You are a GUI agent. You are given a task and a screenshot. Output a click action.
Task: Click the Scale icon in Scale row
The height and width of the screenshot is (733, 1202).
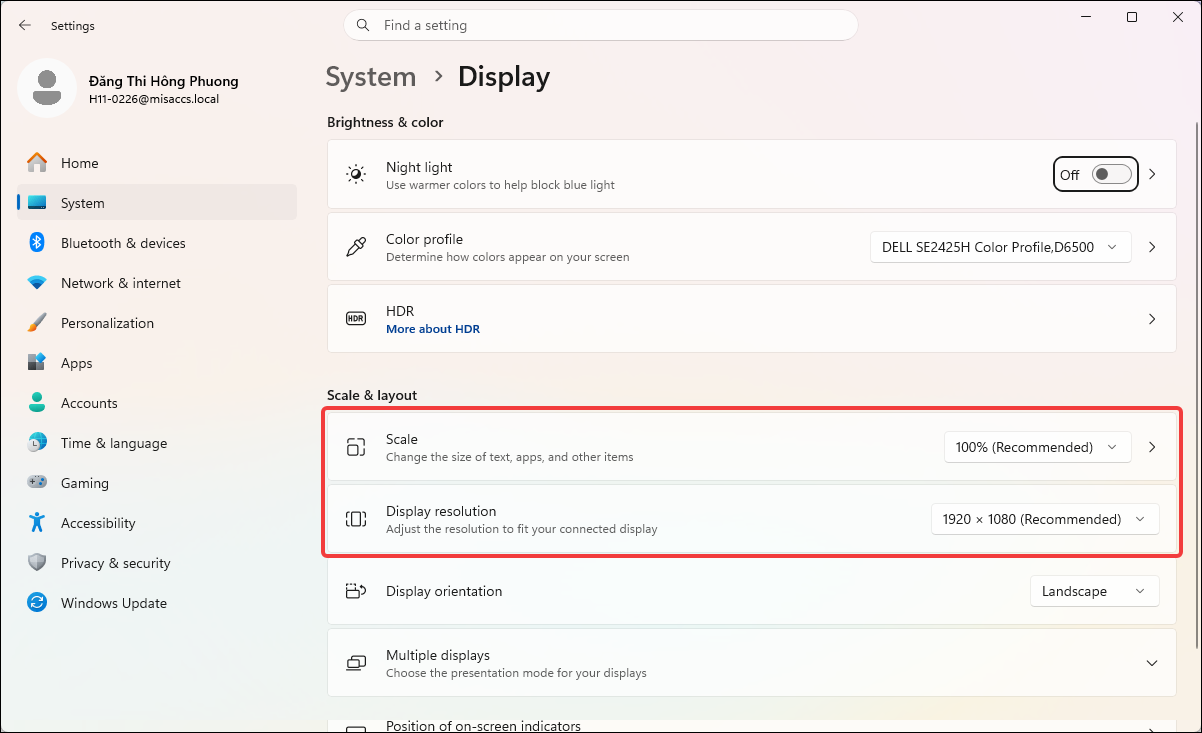coord(356,447)
